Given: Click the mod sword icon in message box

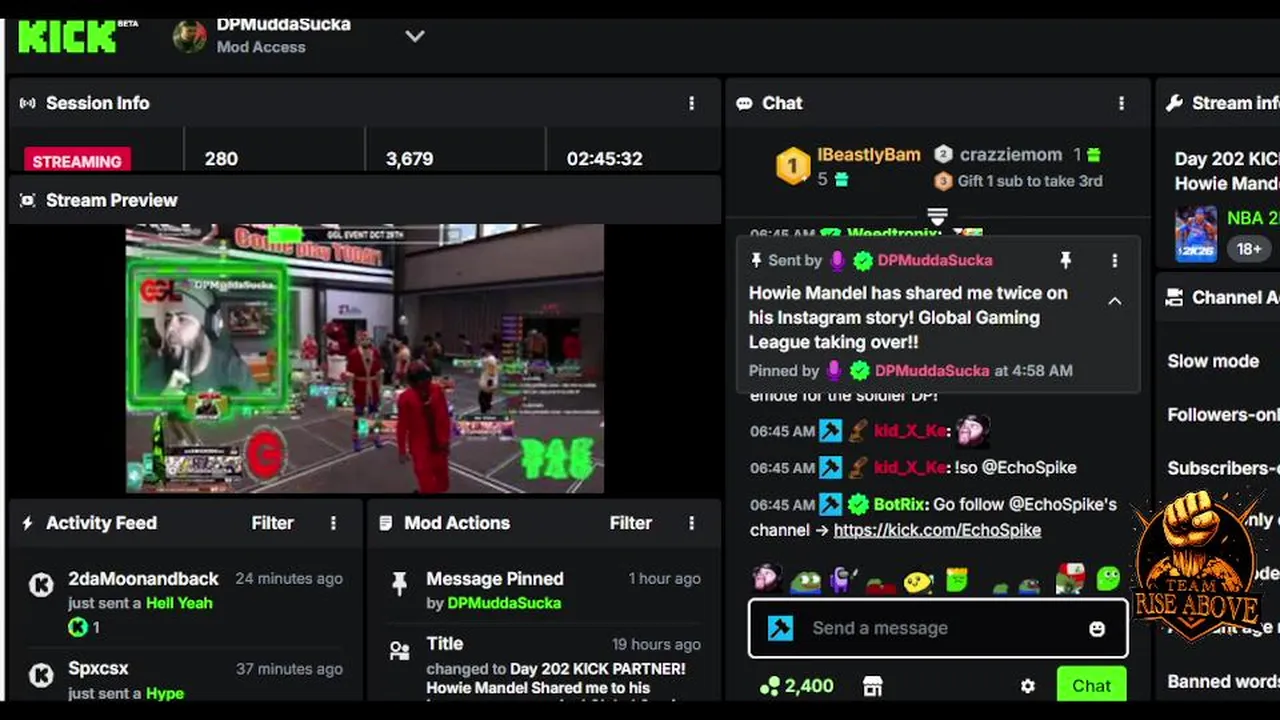Looking at the screenshot, I should pyautogui.click(x=780, y=628).
